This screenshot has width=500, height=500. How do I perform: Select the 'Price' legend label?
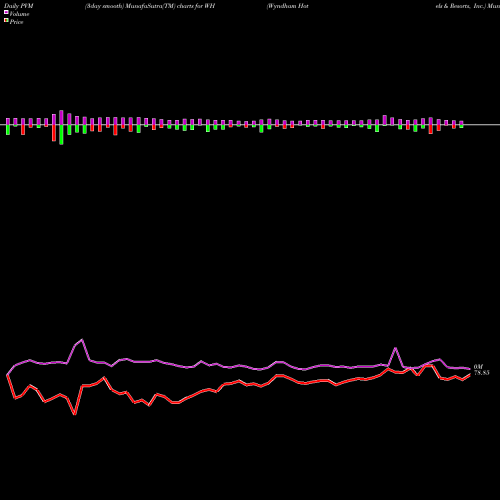pos(16,22)
